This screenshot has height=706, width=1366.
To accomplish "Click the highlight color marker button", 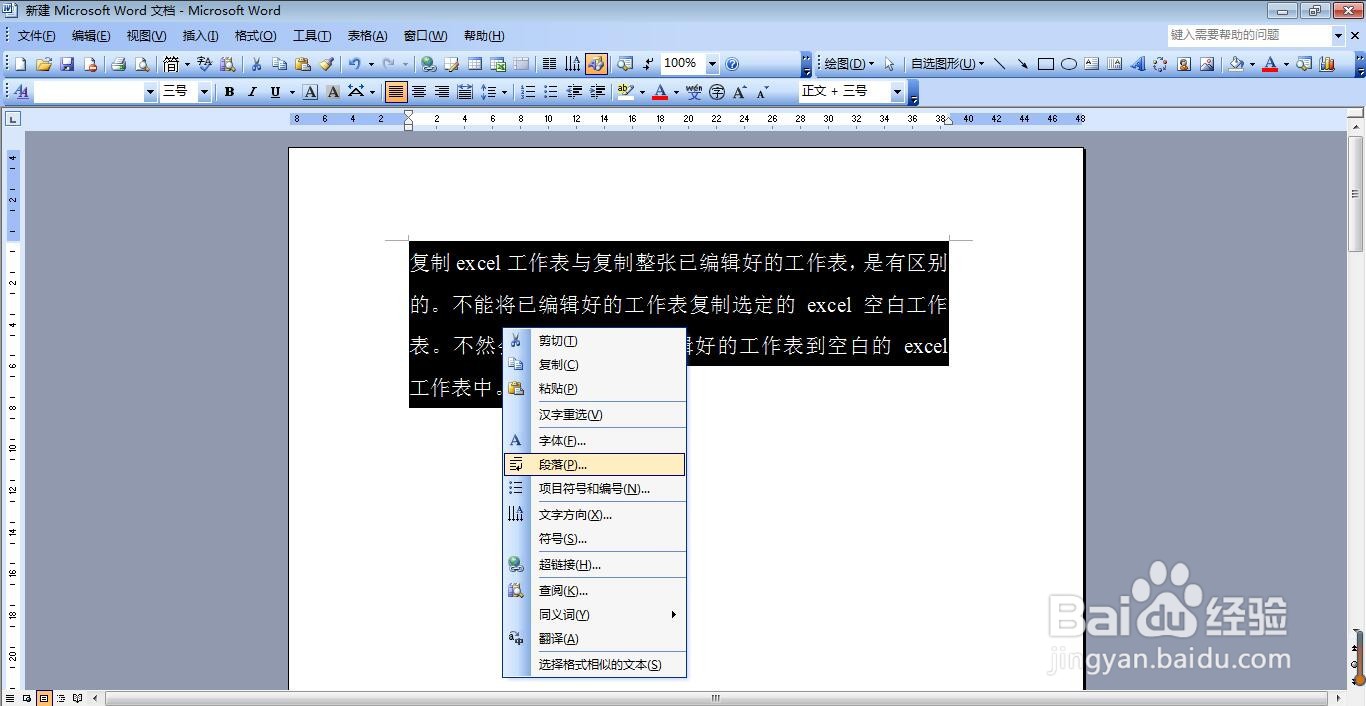I will 625,92.
